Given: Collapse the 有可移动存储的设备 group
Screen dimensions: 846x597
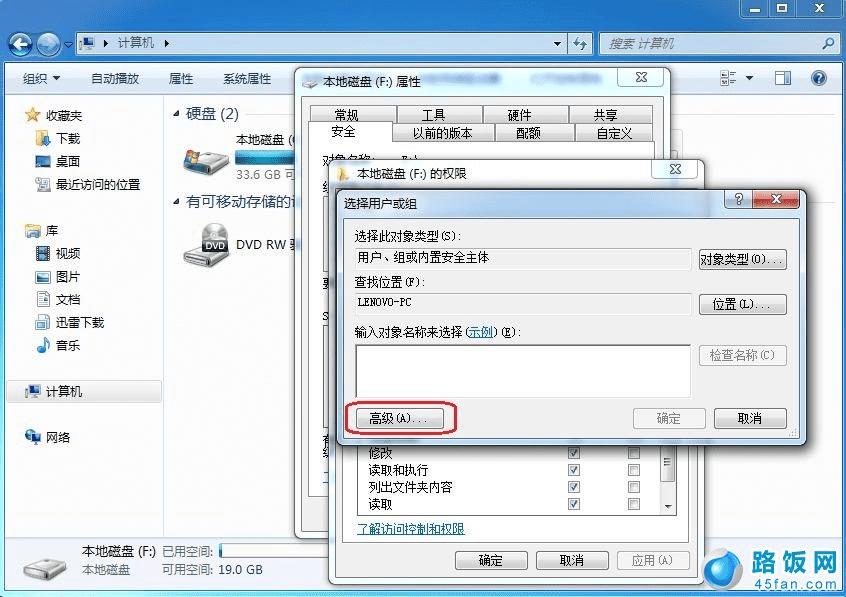Looking at the screenshot, I should pos(176,201).
